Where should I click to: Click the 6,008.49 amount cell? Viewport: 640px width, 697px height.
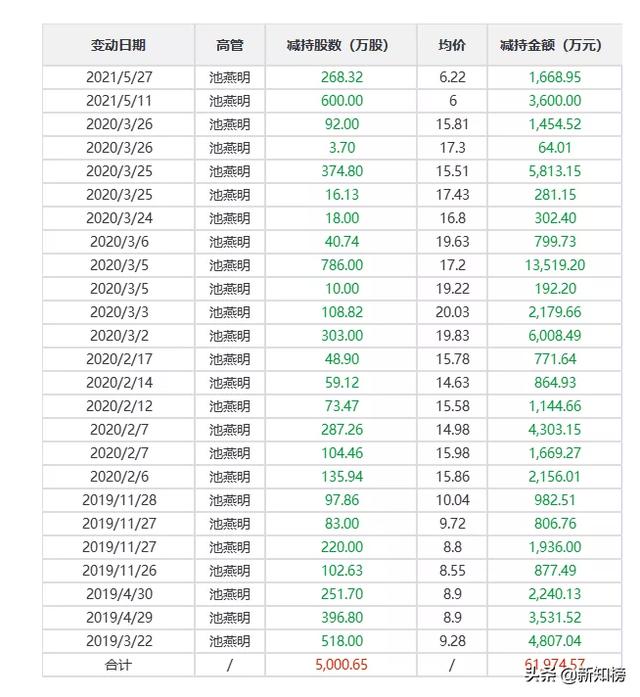(553, 336)
